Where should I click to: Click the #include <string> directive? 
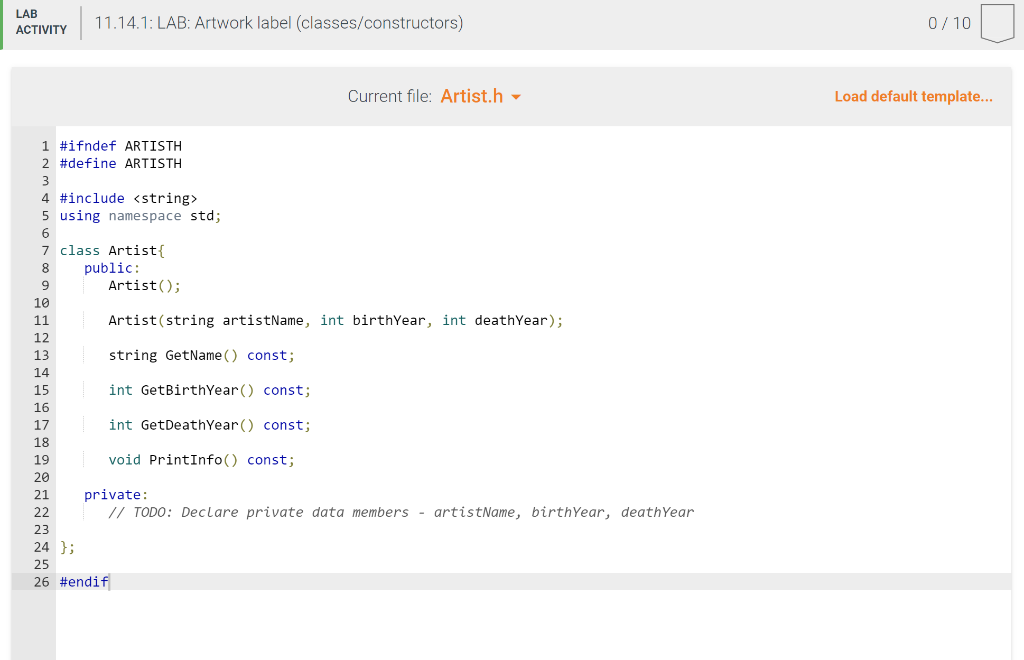128,198
